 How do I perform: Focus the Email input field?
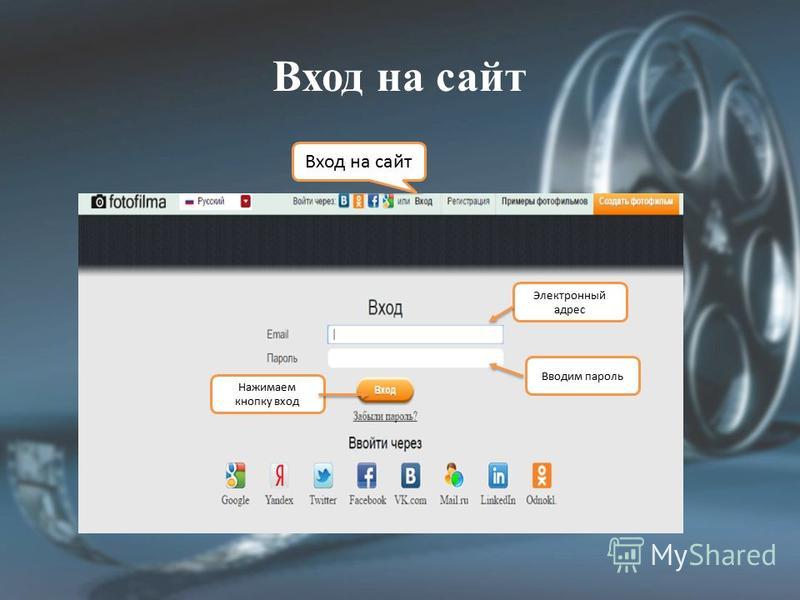click(x=415, y=335)
